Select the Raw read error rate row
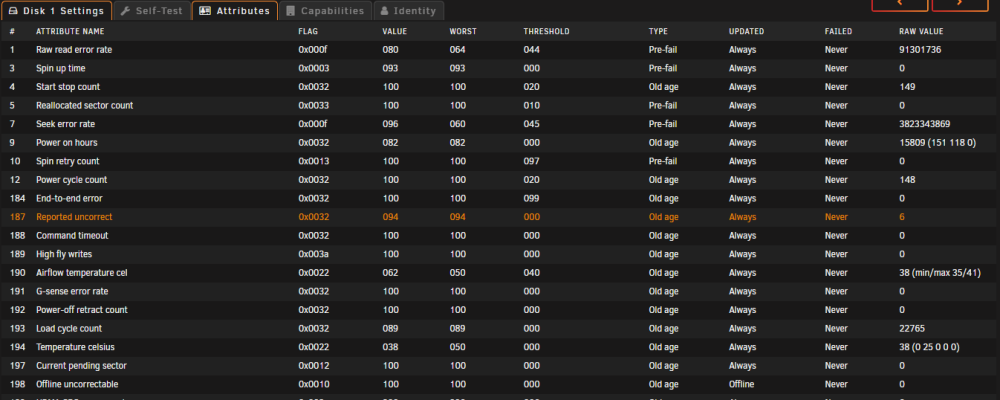The height and width of the screenshot is (400, 1000). (500, 50)
